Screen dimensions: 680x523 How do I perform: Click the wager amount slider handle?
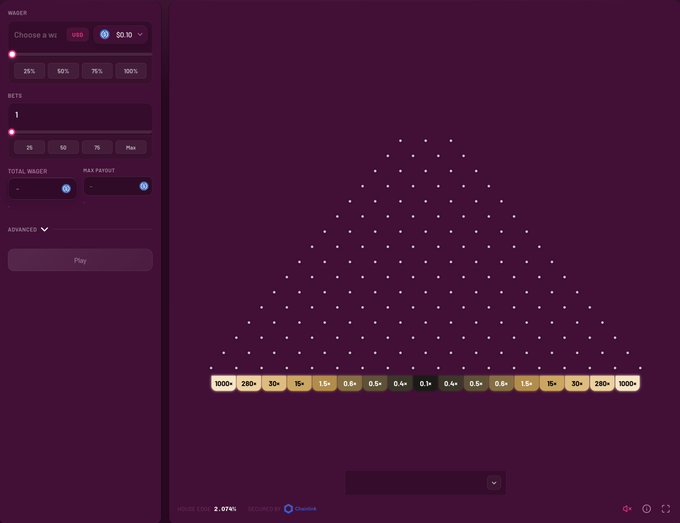click(x=12, y=54)
